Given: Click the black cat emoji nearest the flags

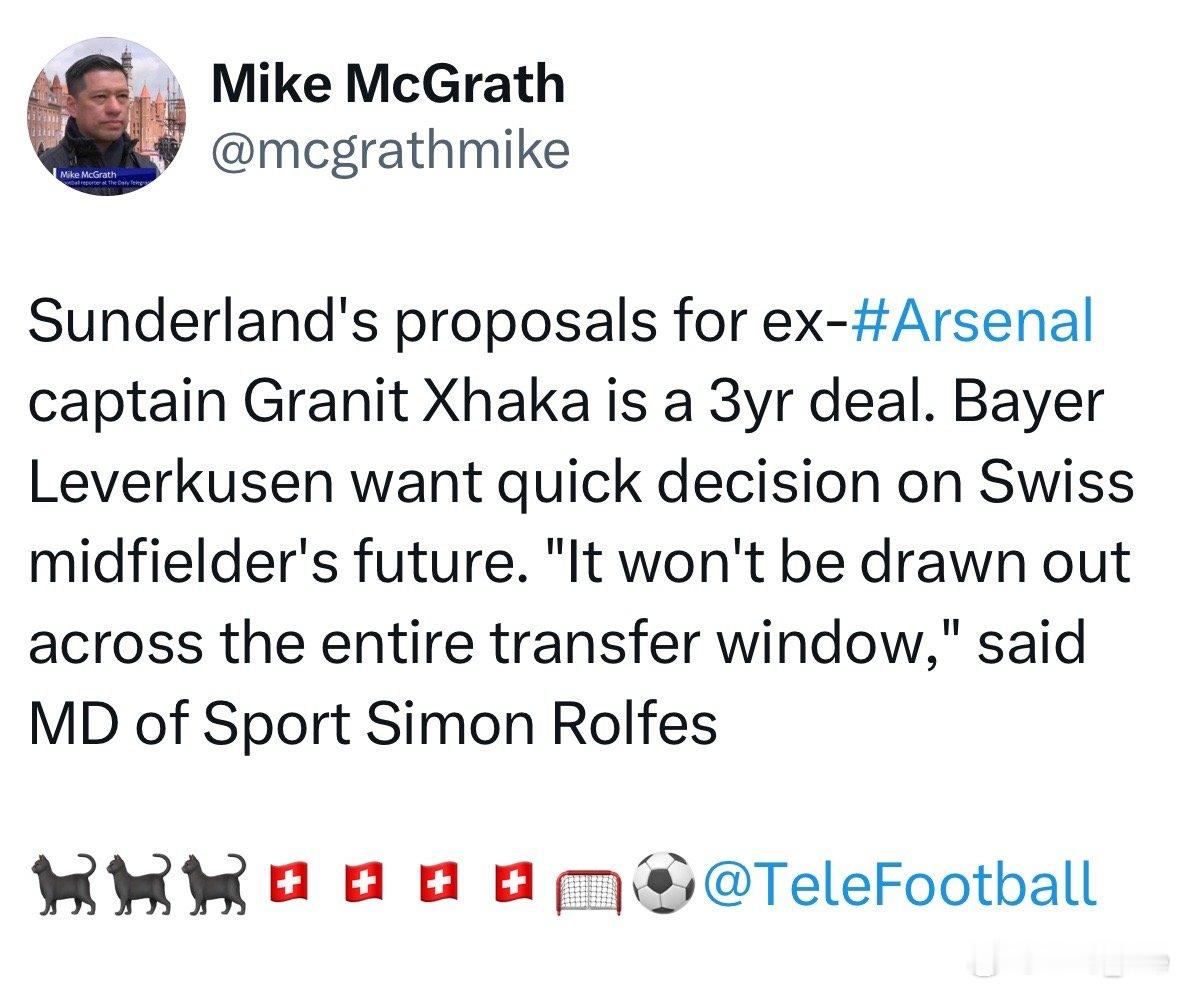Looking at the screenshot, I should [x=214, y=884].
